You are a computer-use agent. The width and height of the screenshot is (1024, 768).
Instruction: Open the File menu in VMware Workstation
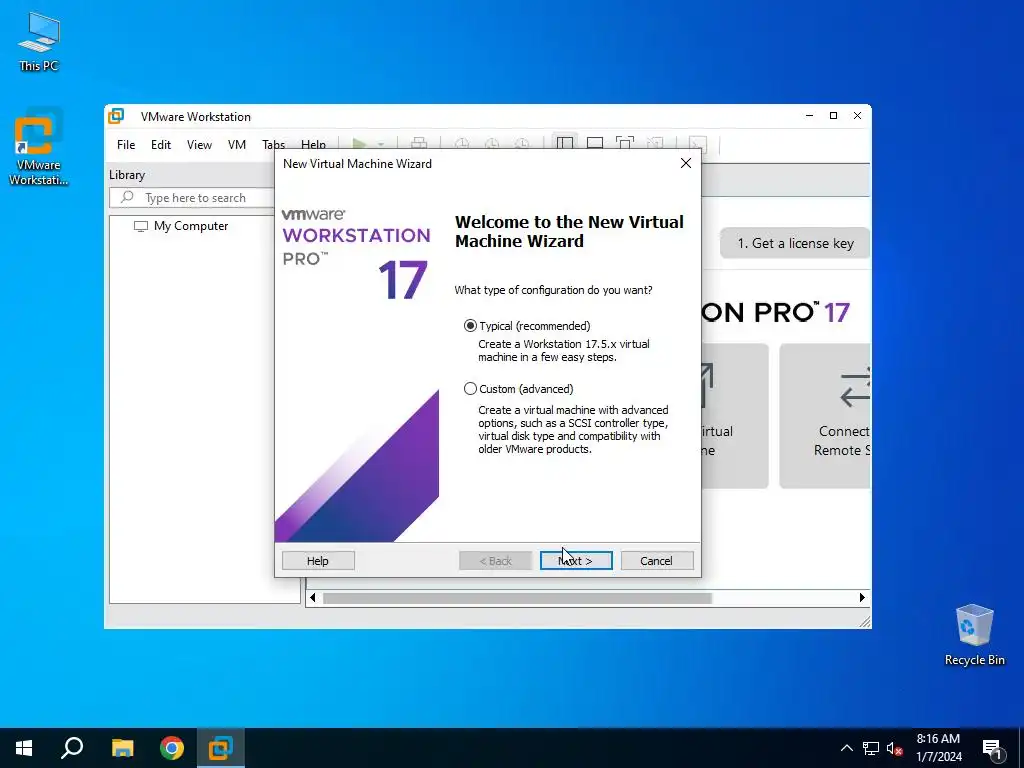(126, 144)
